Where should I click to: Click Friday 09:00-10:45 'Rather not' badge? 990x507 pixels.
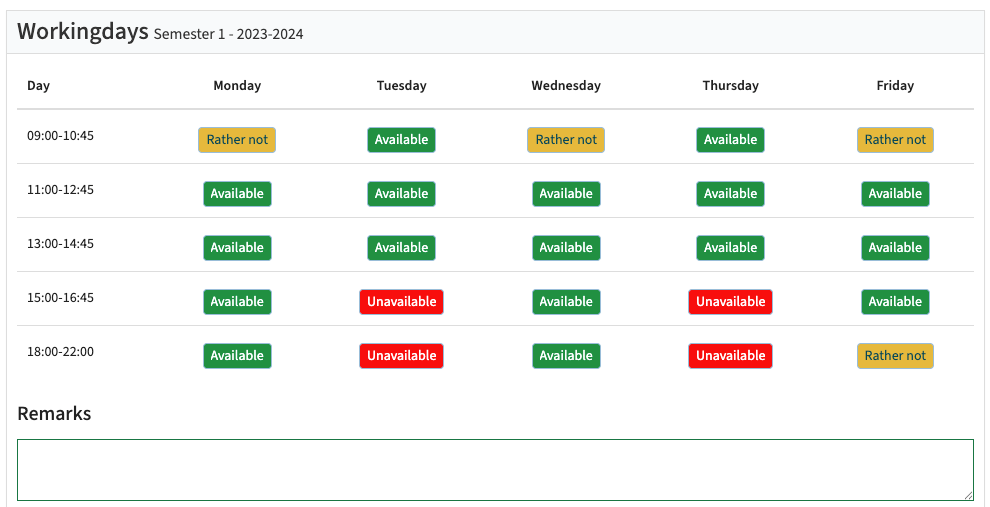[895, 140]
